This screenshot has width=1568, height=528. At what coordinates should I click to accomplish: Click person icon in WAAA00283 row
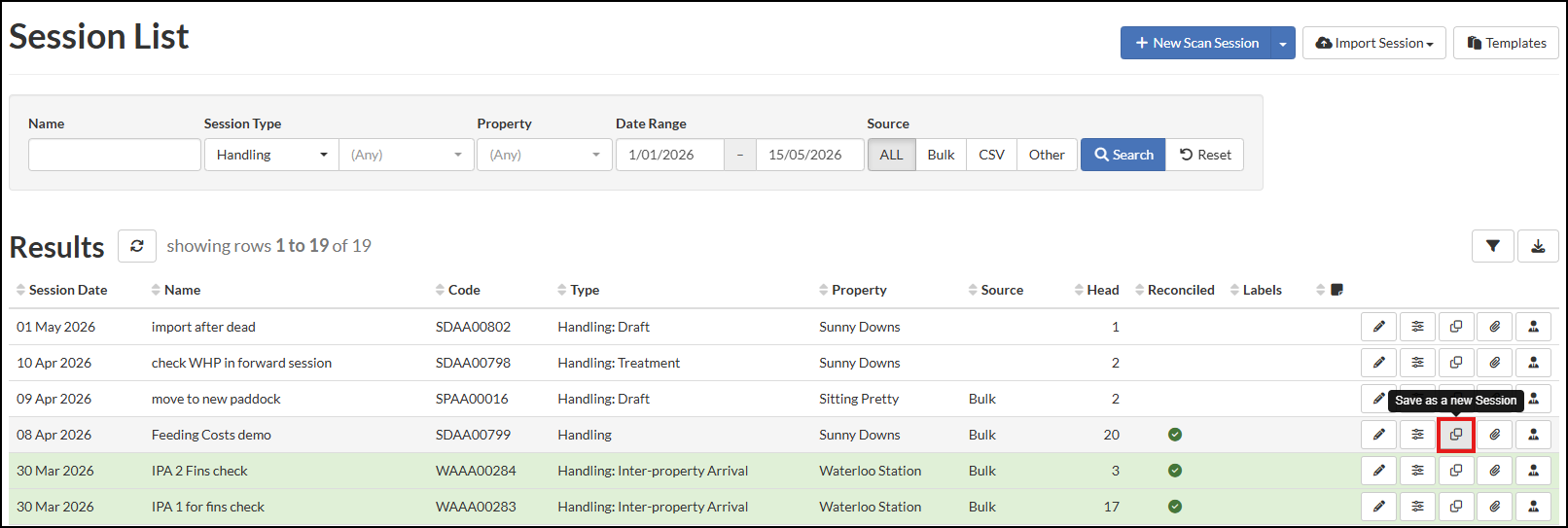click(1534, 507)
